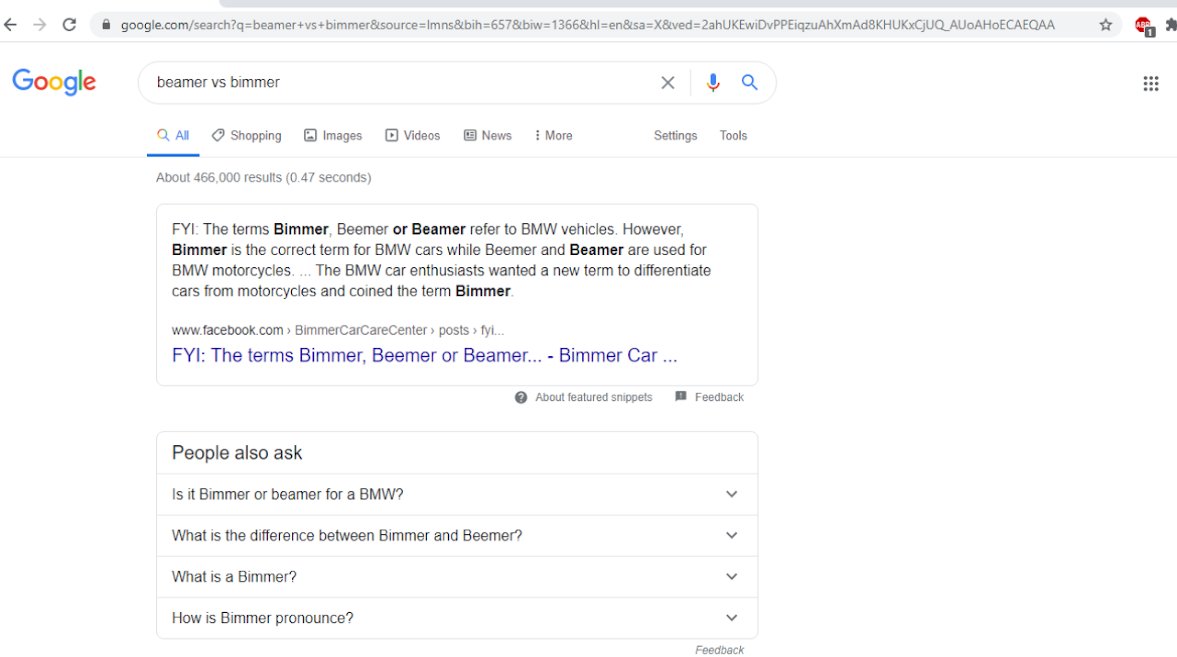This screenshot has height=657, width=1177.
Task: Expand 'What is the difference between Bimmer and Beemer?'
Action: (x=457, y=535)
